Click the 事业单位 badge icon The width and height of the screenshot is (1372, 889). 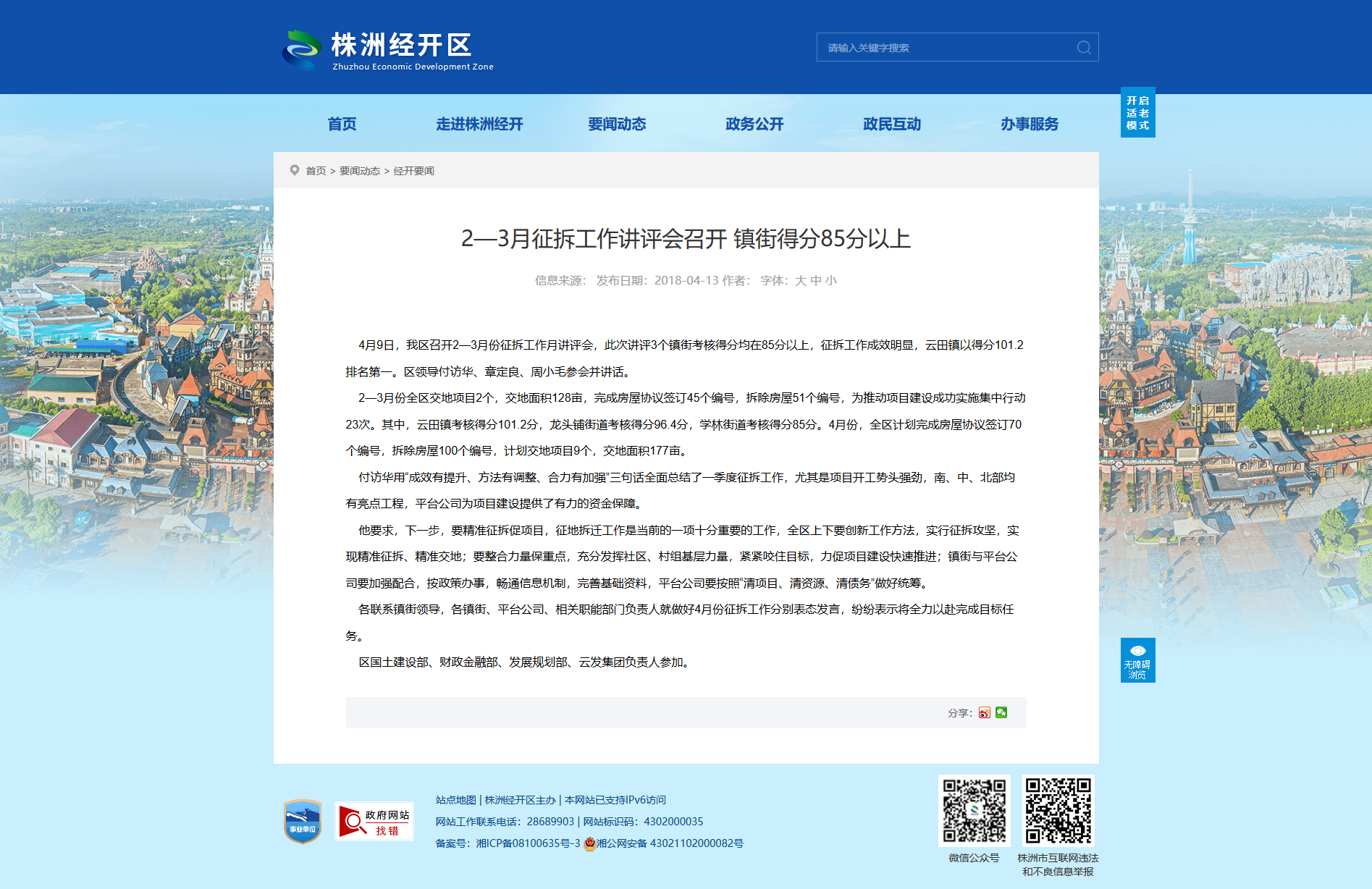[x=303, y=822]
